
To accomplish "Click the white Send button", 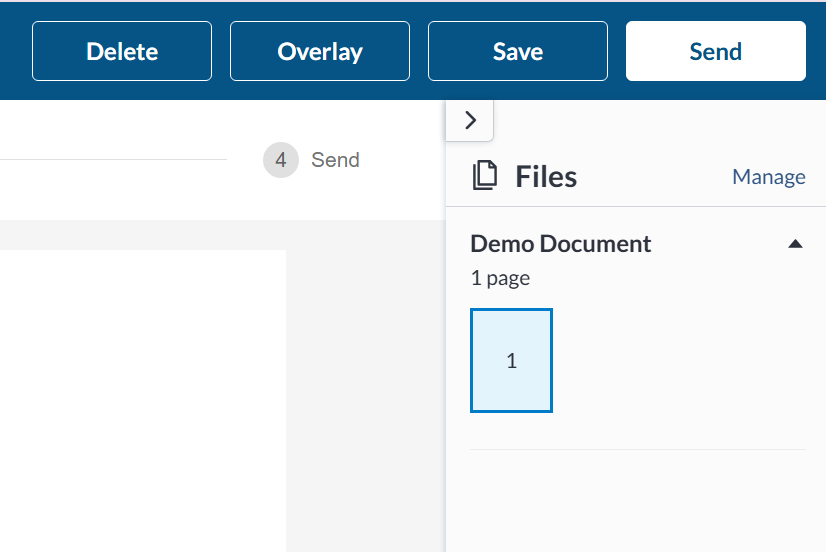I will coord(716,51).
